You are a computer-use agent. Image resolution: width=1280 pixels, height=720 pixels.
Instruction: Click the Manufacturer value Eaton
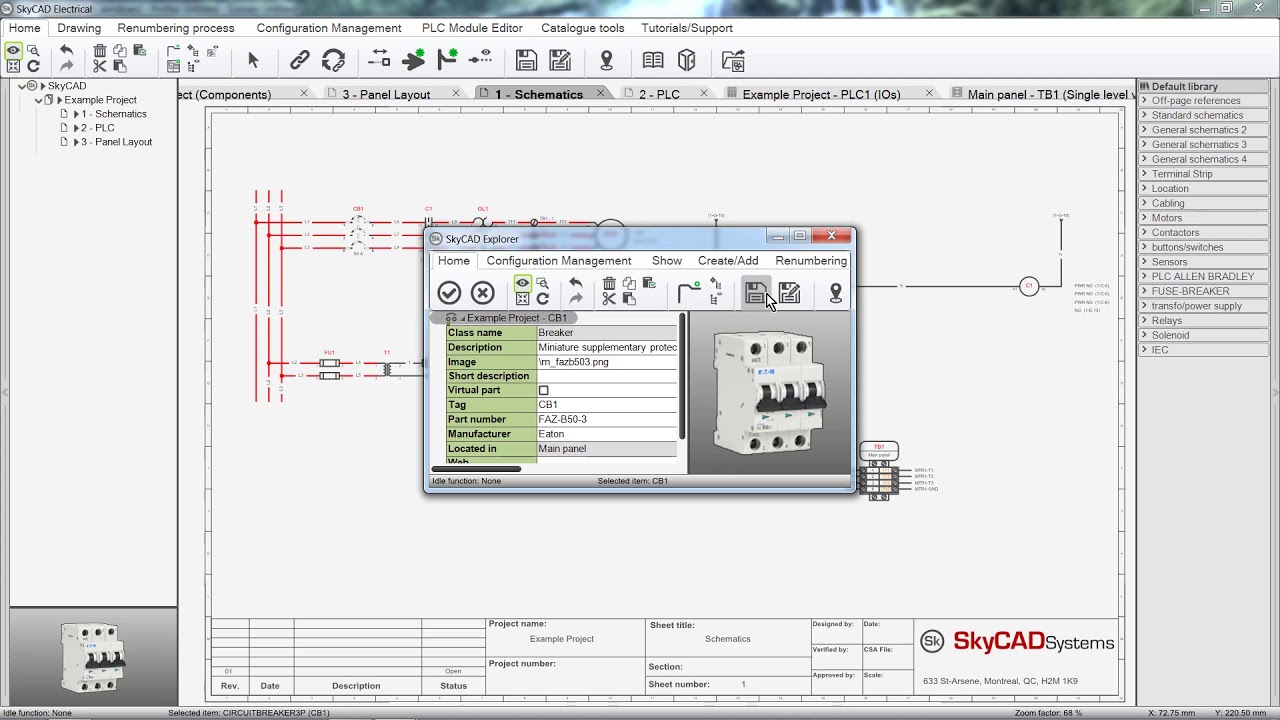607,434
